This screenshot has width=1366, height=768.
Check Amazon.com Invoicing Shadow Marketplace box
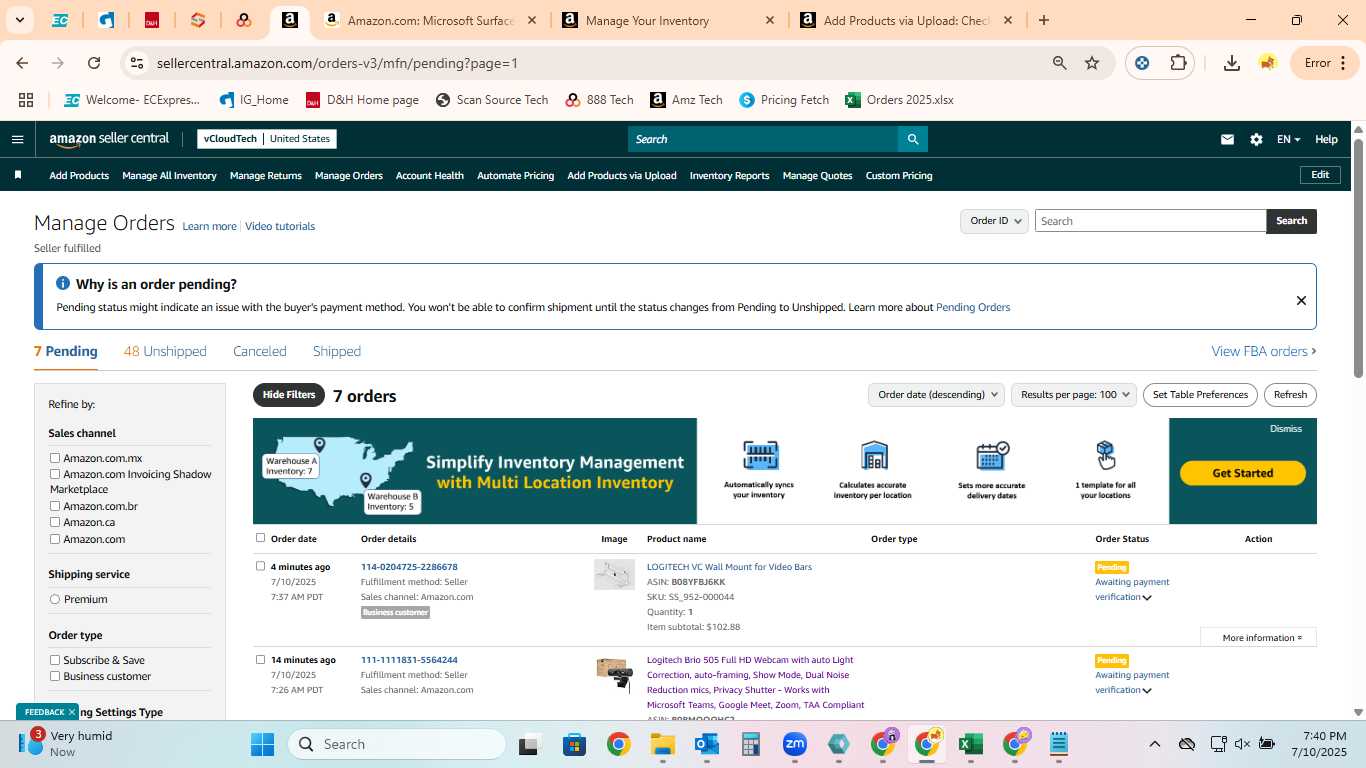tap(55, 474)
